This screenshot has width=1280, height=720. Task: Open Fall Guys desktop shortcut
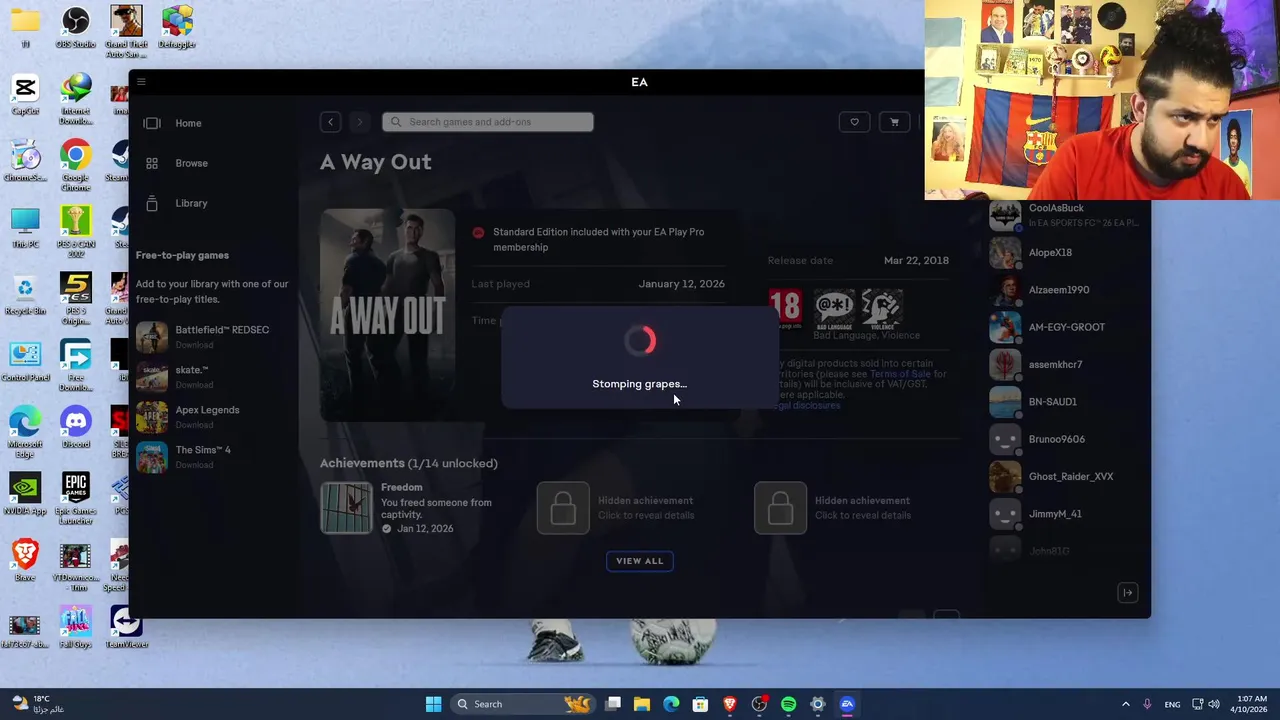pyautogui.click(x=75, y=628)
